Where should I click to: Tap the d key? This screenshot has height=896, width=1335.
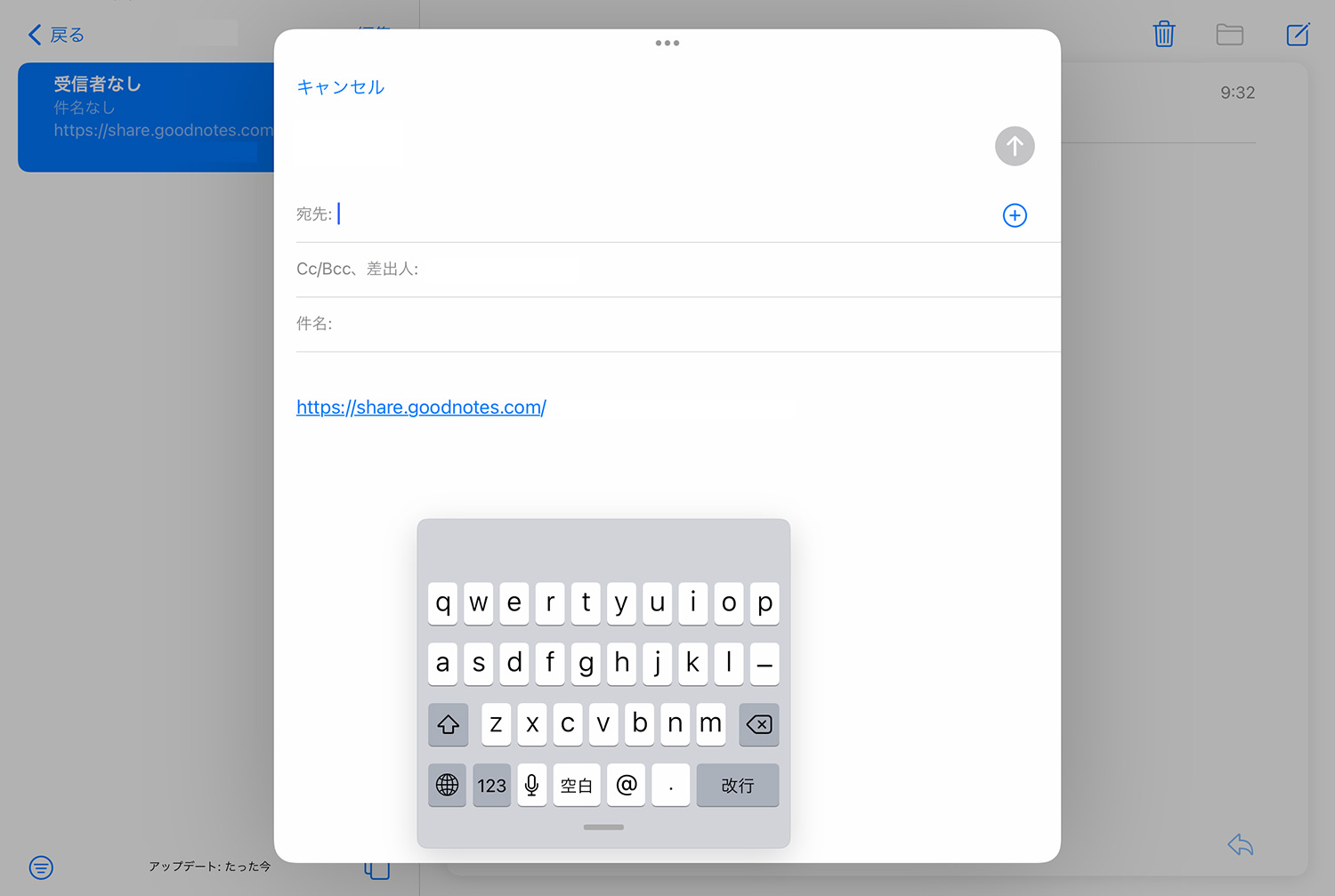tap(514, 664)
